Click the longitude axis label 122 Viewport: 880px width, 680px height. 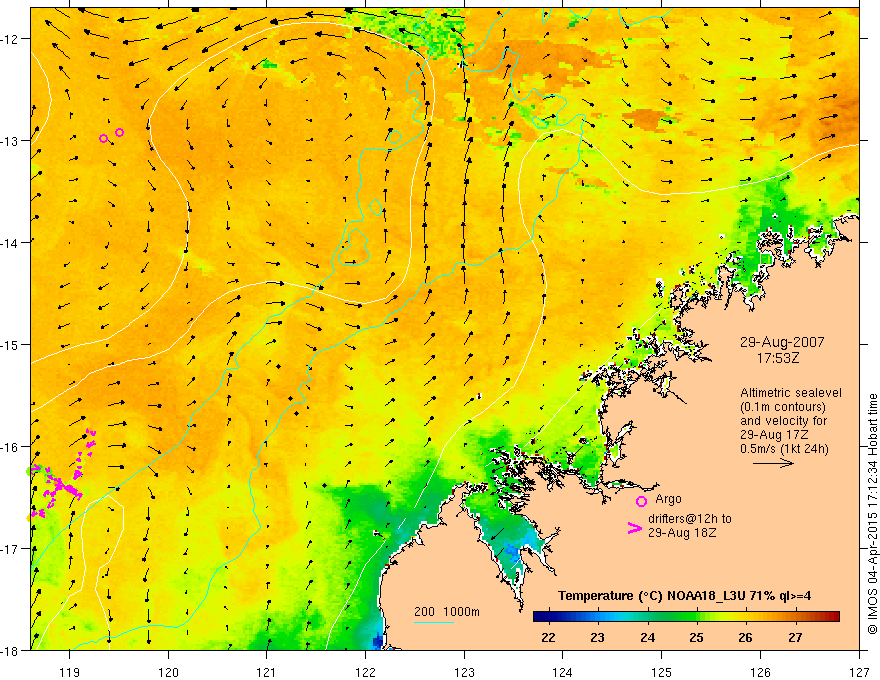[x=365, y=672]
